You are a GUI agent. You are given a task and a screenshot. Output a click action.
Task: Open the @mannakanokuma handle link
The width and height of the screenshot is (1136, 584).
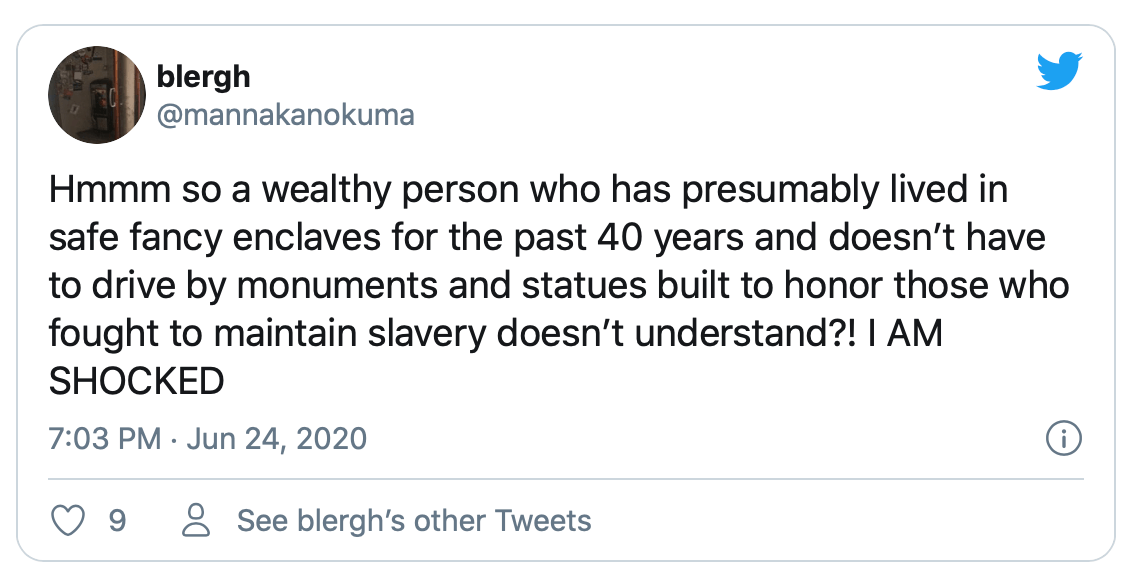point(285,115)
